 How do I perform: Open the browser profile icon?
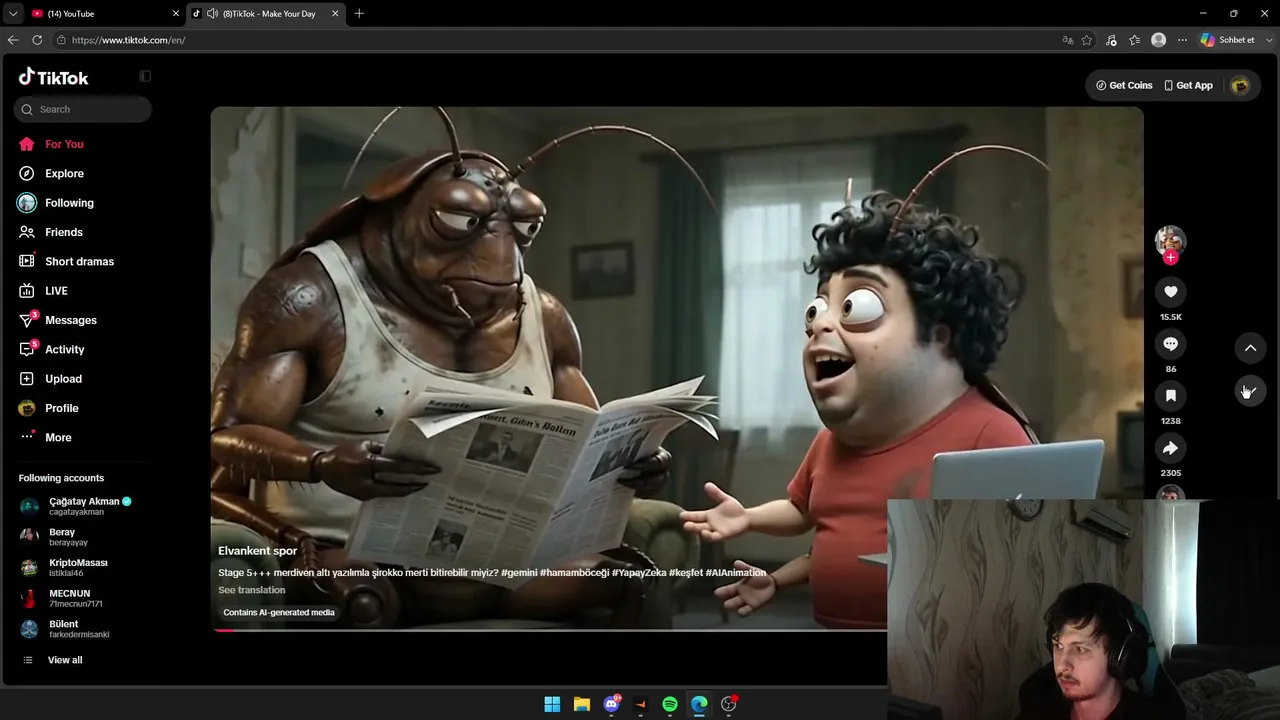point(1158,40)
